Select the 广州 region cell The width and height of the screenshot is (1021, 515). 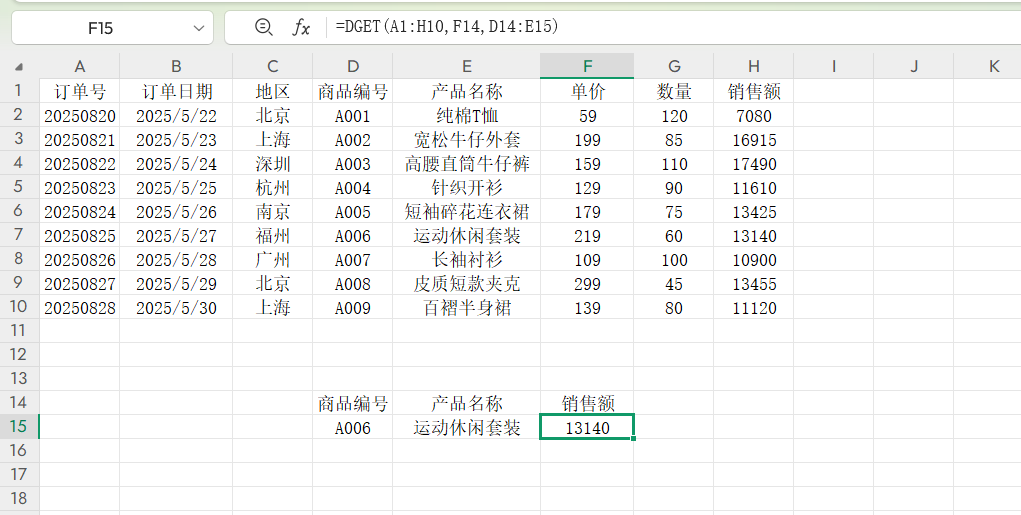pos(272,260)
